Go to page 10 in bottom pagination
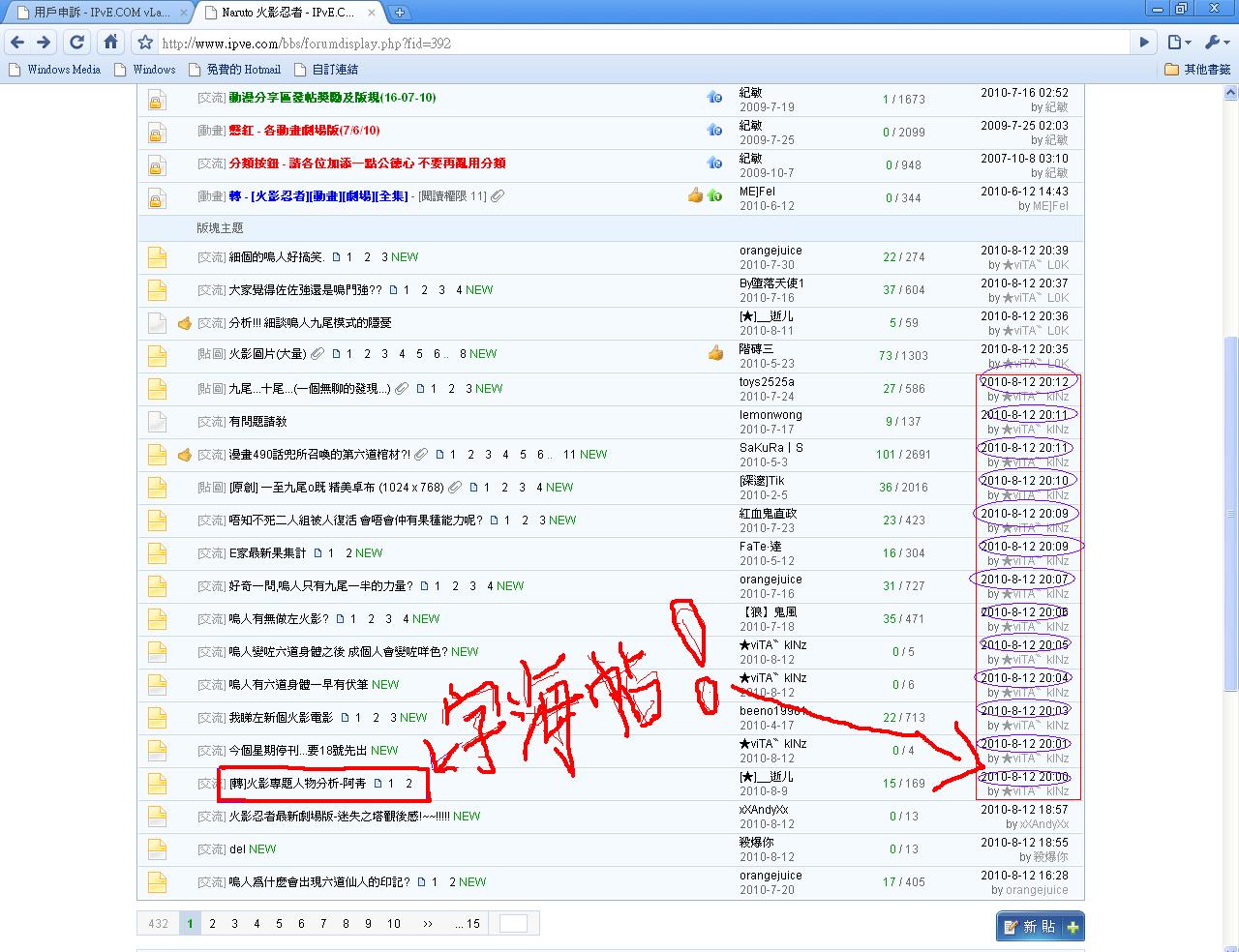Screen dimensions: 1239x952 (x=394, y=924)
